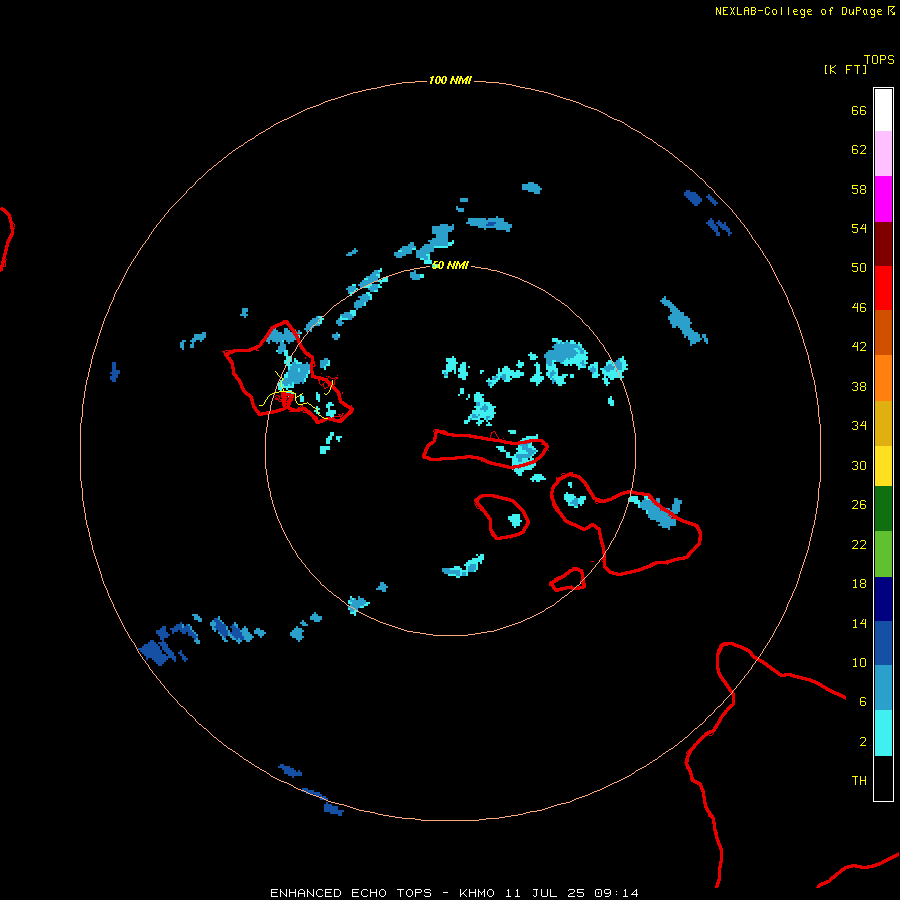Click the 6 legend value
The width and height of the screenshot is (900, 900).
[863, 701]
